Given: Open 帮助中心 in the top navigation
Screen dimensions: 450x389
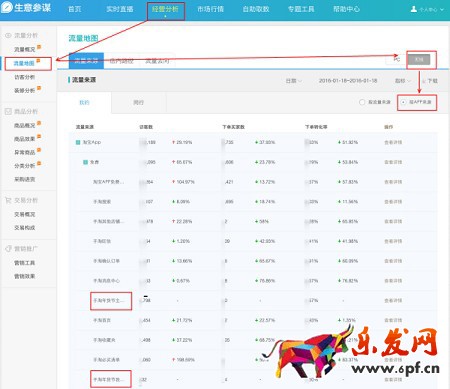Looking at the screenshot, I should pyautogui.click(x=347, y=9).
